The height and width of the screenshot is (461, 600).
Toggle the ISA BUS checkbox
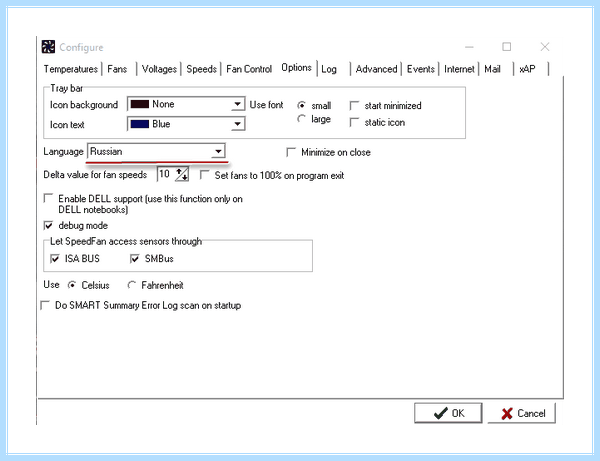click(x=55, y=259)
